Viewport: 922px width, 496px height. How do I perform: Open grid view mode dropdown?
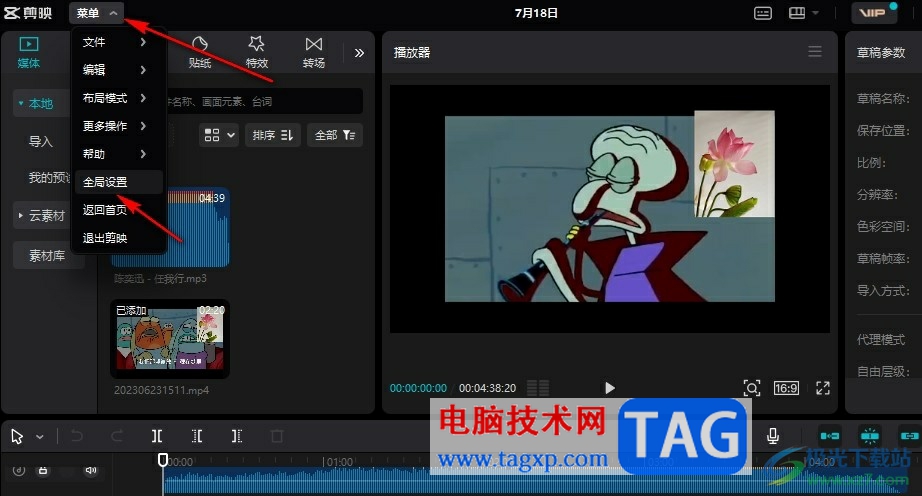tap(219, 135)
